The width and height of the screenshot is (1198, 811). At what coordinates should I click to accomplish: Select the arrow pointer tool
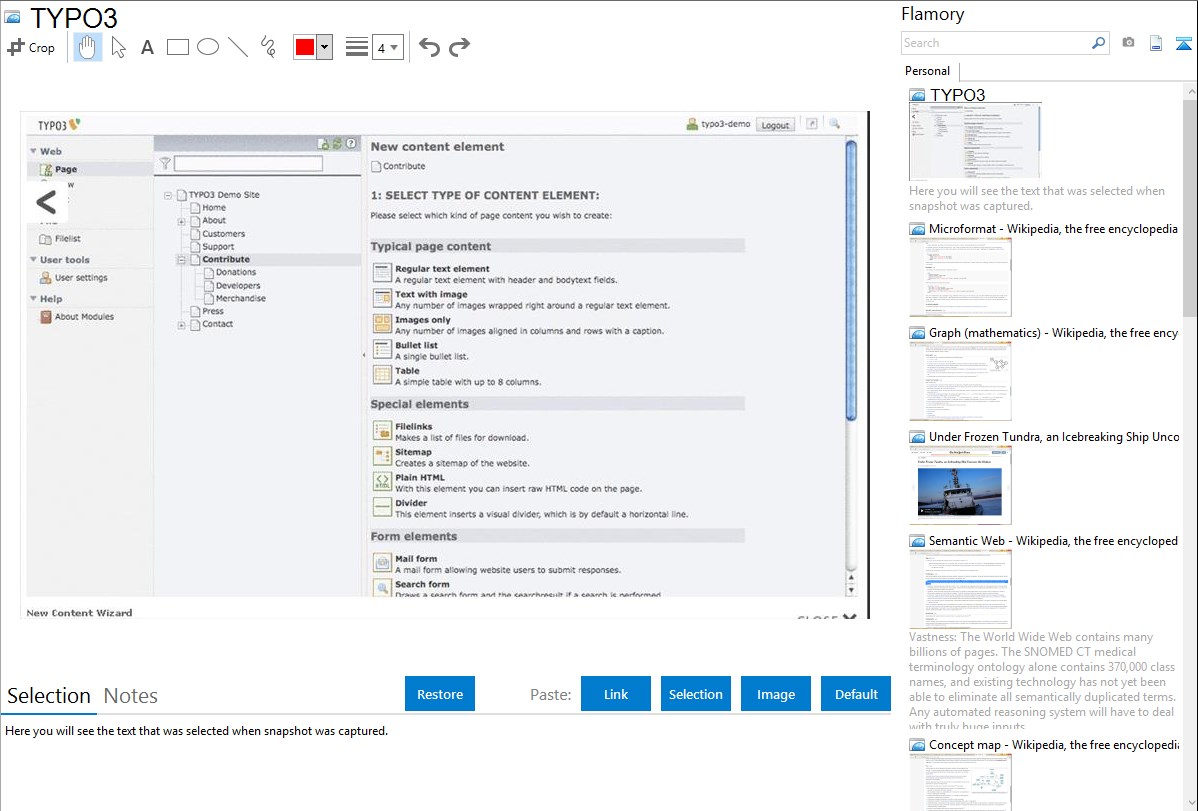click(118, 47)
